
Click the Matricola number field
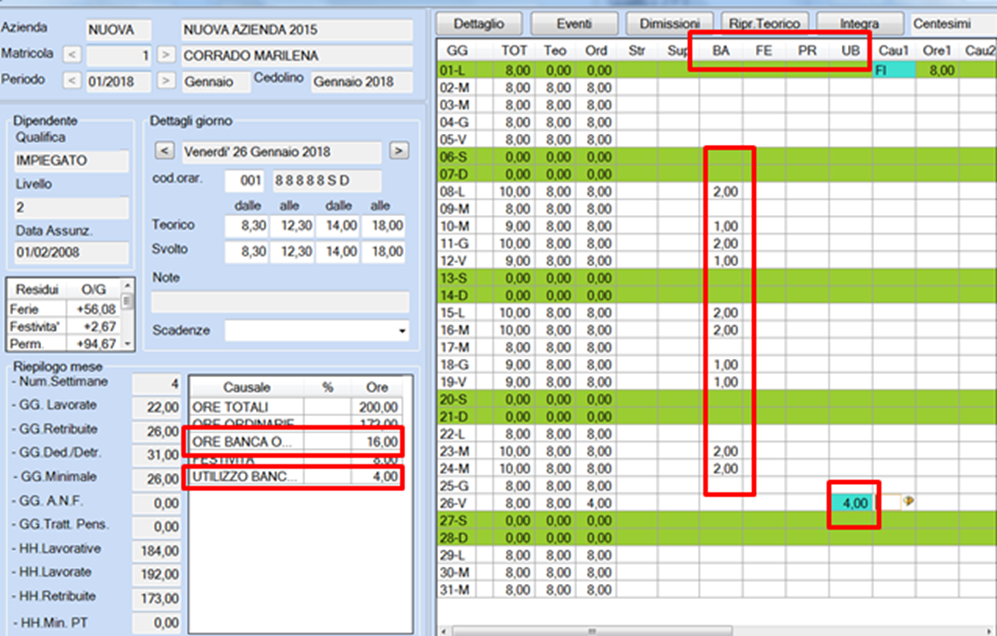(119, 56)
